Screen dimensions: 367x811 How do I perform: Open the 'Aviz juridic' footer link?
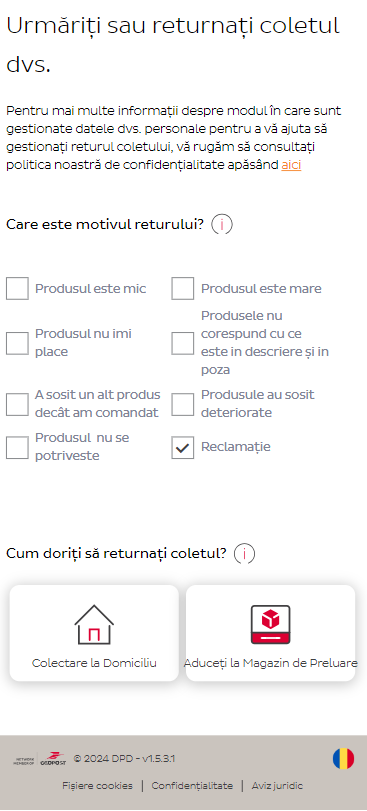tap(277, 786)
